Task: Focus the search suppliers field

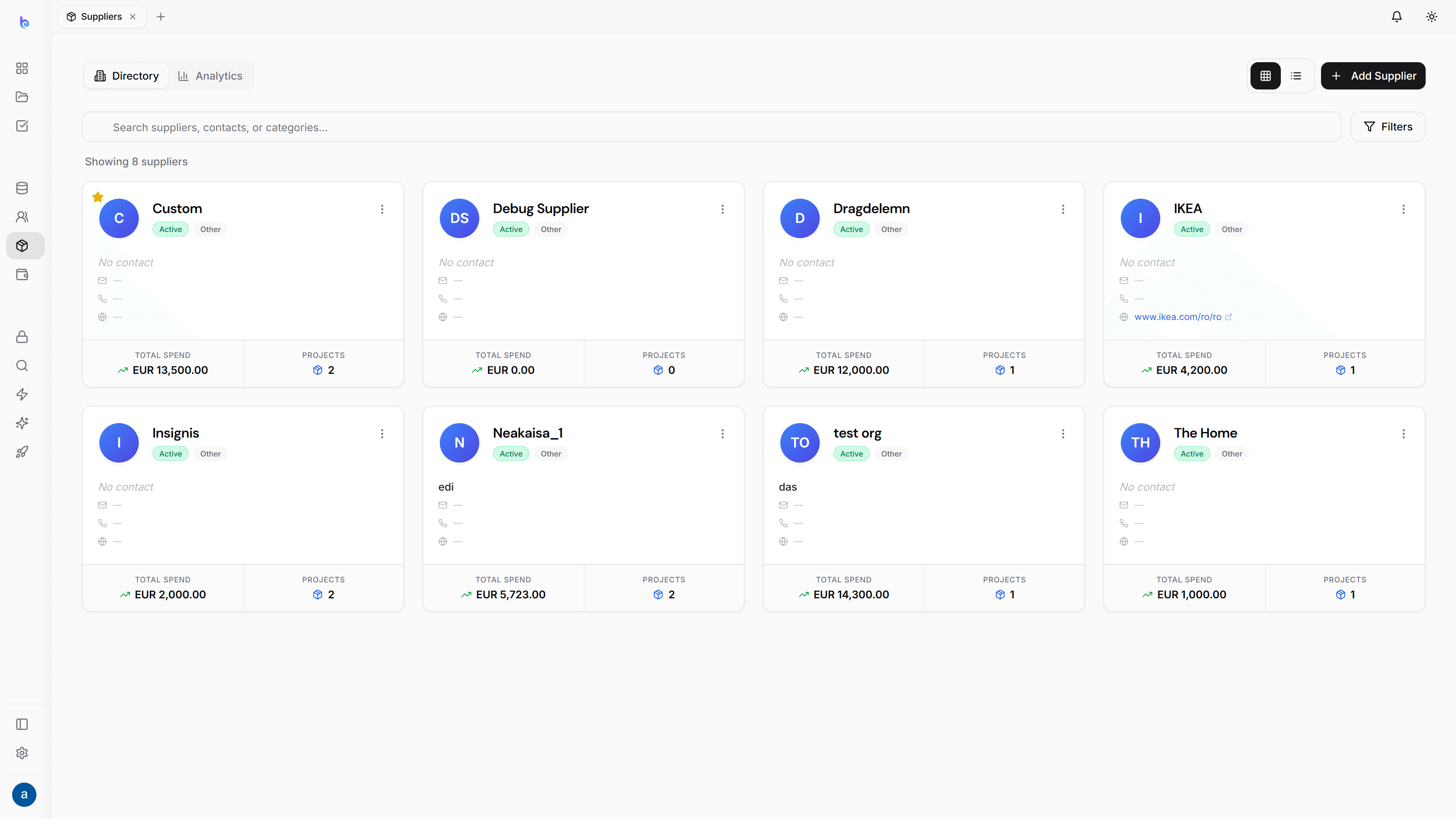Action: [x=711, y=127]
